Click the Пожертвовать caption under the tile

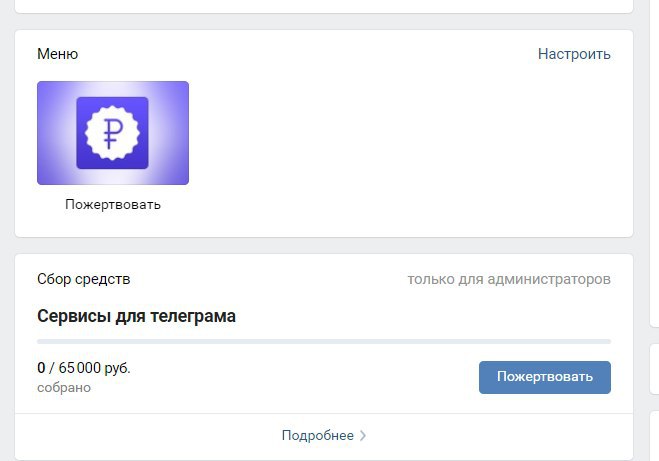pos(113,204)
